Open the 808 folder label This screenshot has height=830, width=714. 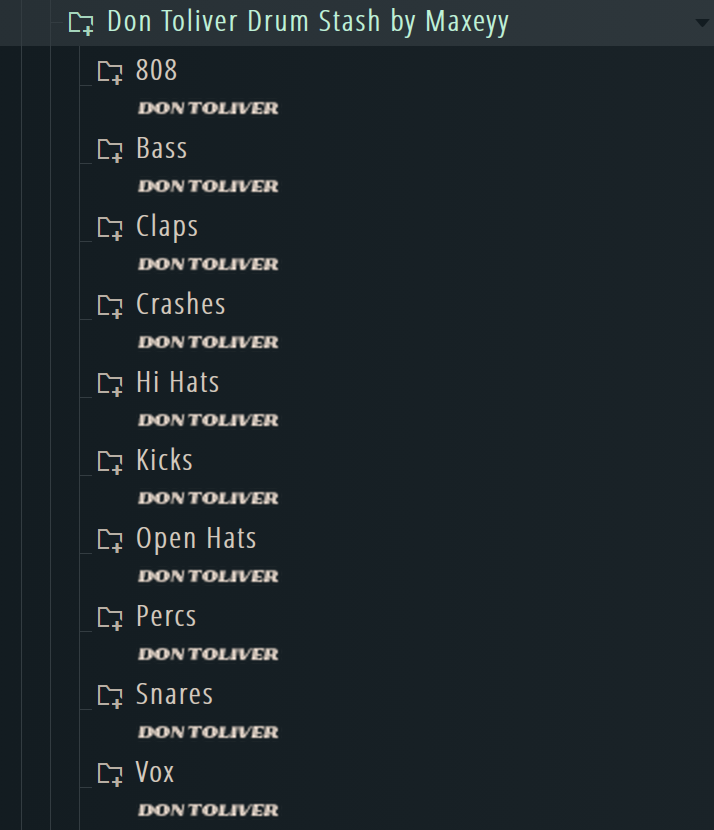click(156, 70)
